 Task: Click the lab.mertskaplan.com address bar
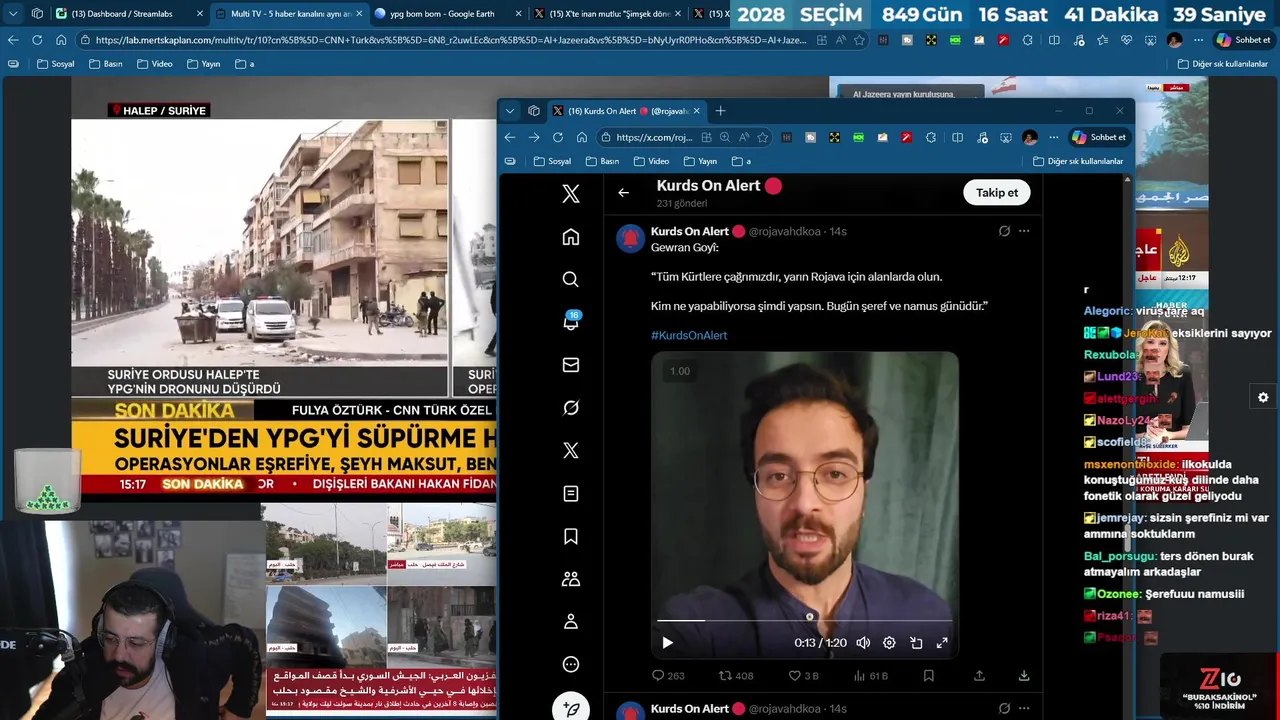(452, 40)
